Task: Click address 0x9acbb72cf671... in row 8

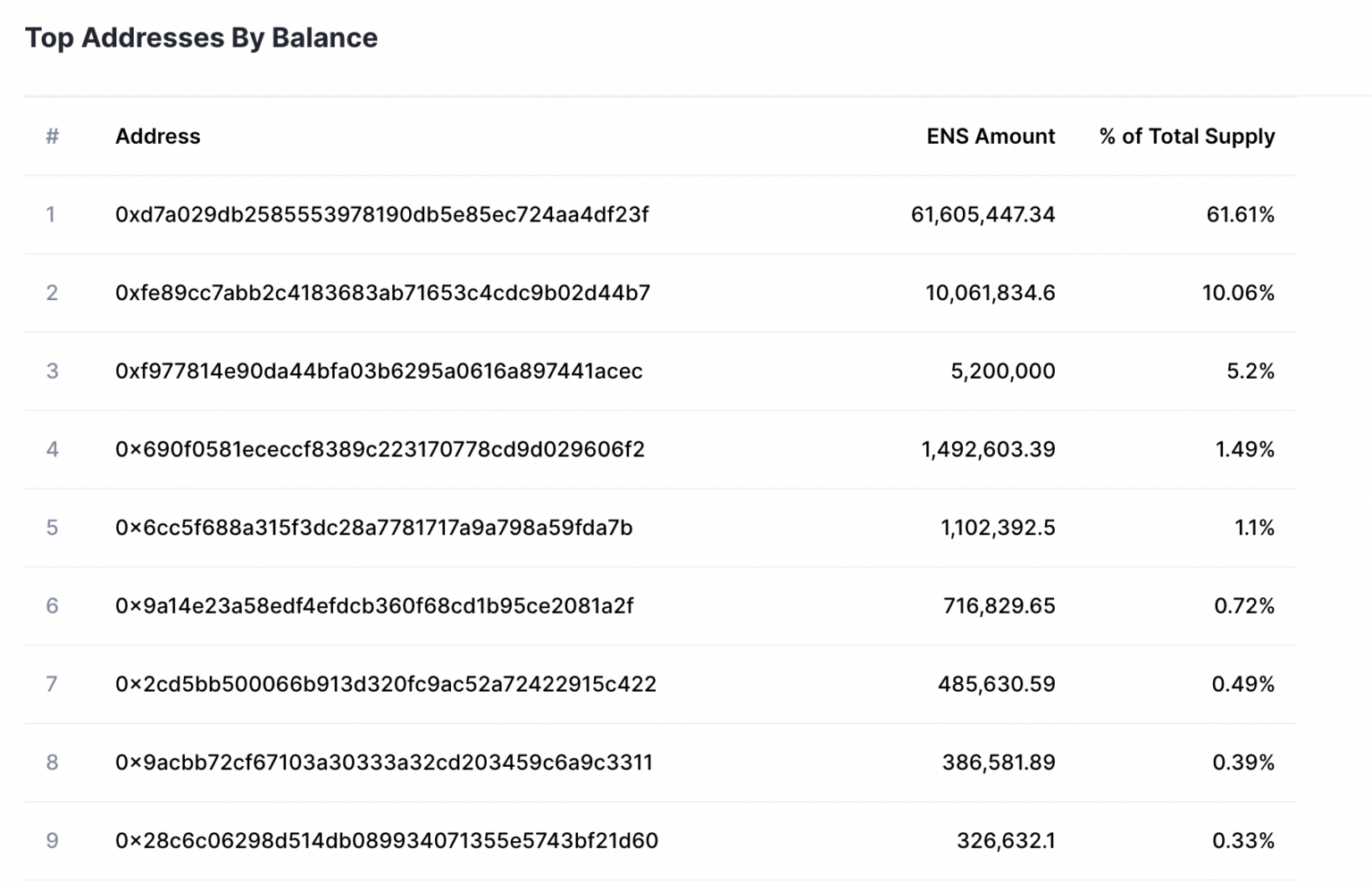Action: click(384, 762)
